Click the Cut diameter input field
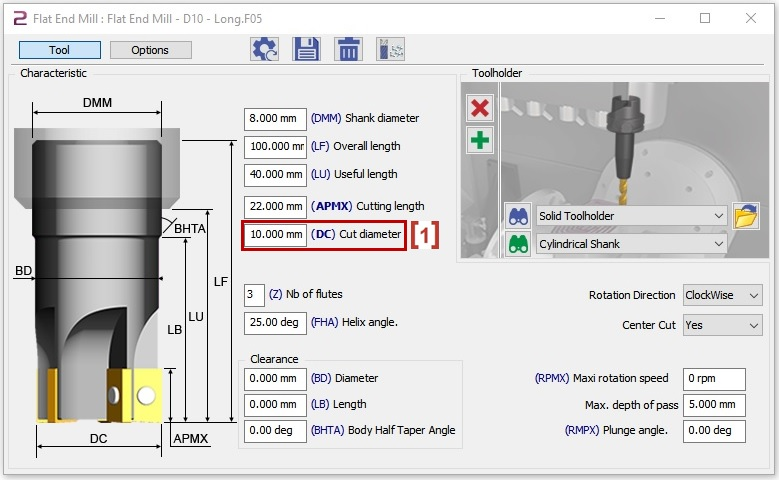This screenshot has height=480, width=779. [275, 234]
